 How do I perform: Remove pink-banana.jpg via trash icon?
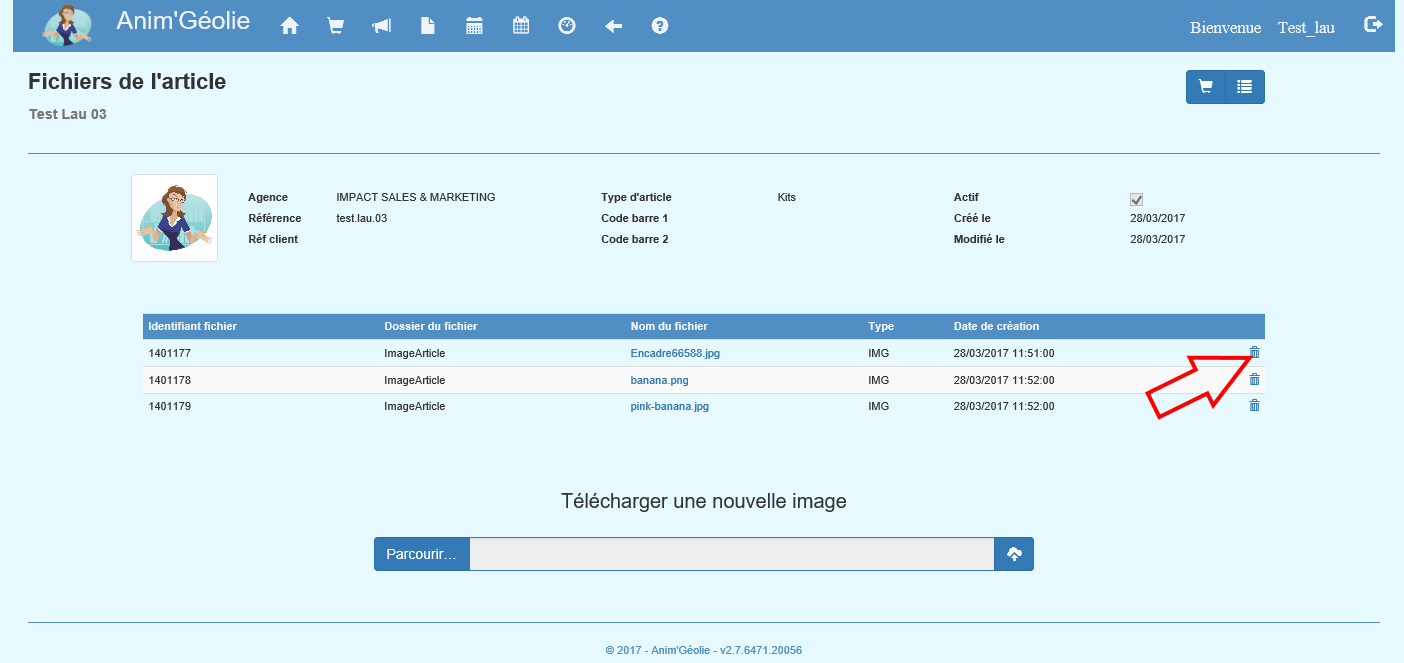pyautogui.click(x=1255, y=406)
